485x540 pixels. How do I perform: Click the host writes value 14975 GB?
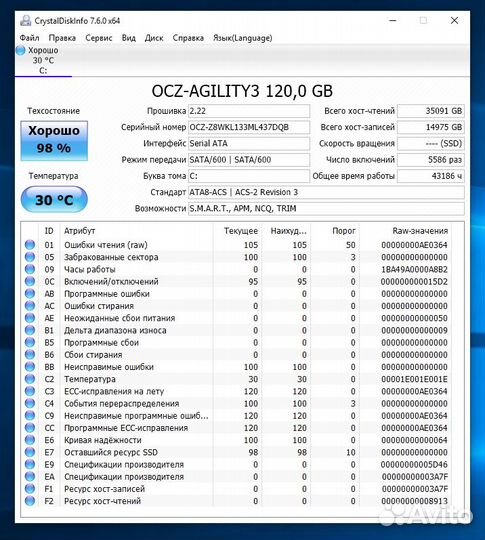[x=431, y=127]
